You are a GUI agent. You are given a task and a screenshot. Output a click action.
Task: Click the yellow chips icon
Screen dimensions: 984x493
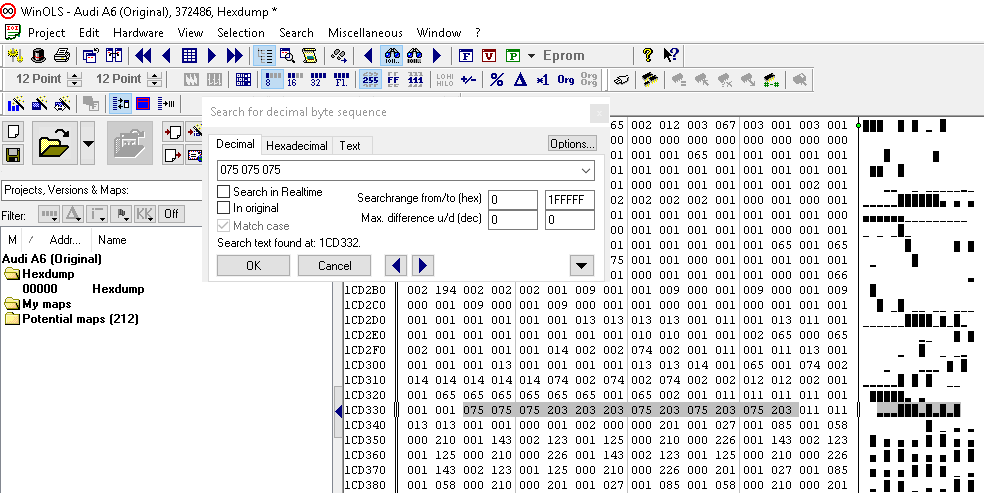point(650,80)
